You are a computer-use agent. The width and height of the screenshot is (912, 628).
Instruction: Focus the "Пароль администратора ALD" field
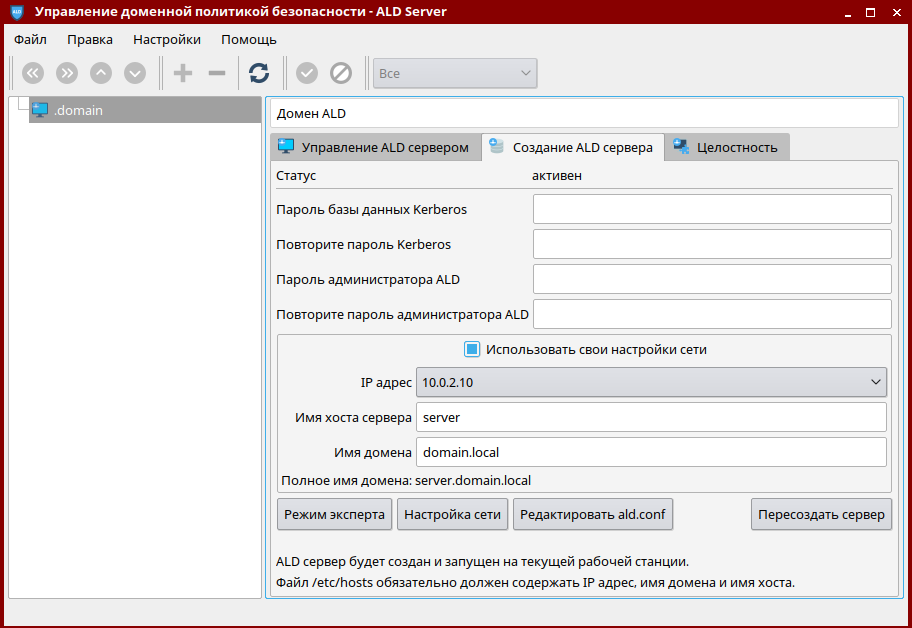(x=712, y=279)
